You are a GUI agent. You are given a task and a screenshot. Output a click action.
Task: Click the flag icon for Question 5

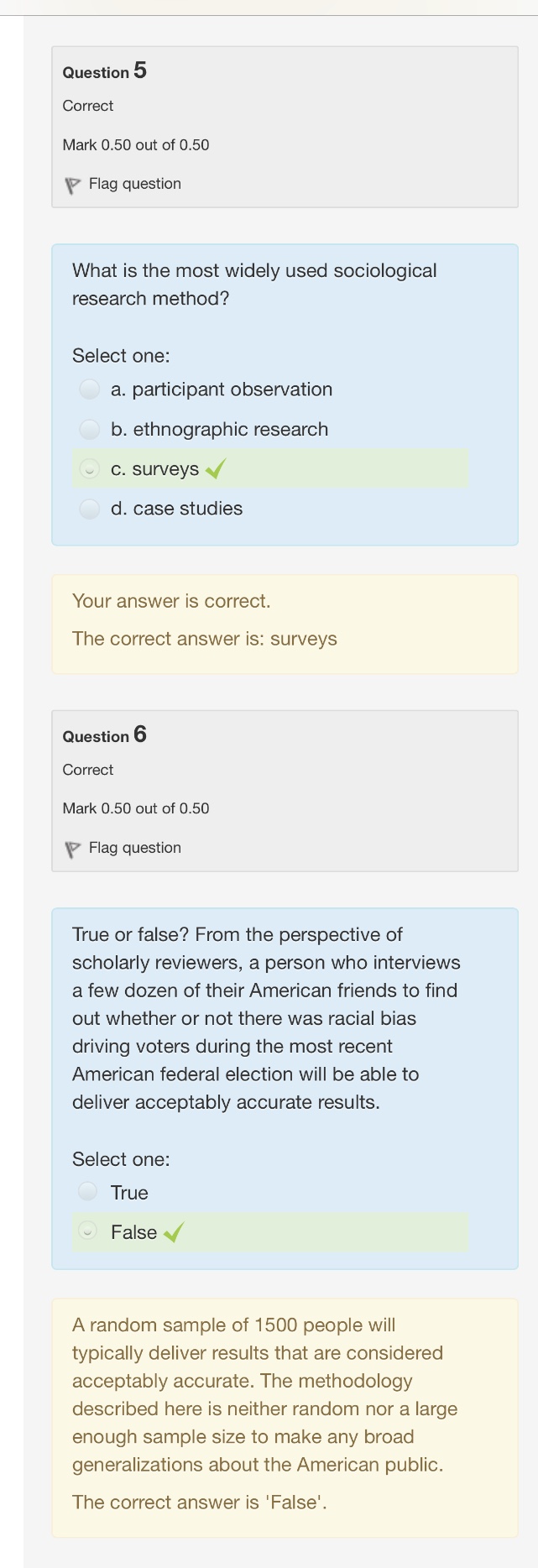[72, 185]
